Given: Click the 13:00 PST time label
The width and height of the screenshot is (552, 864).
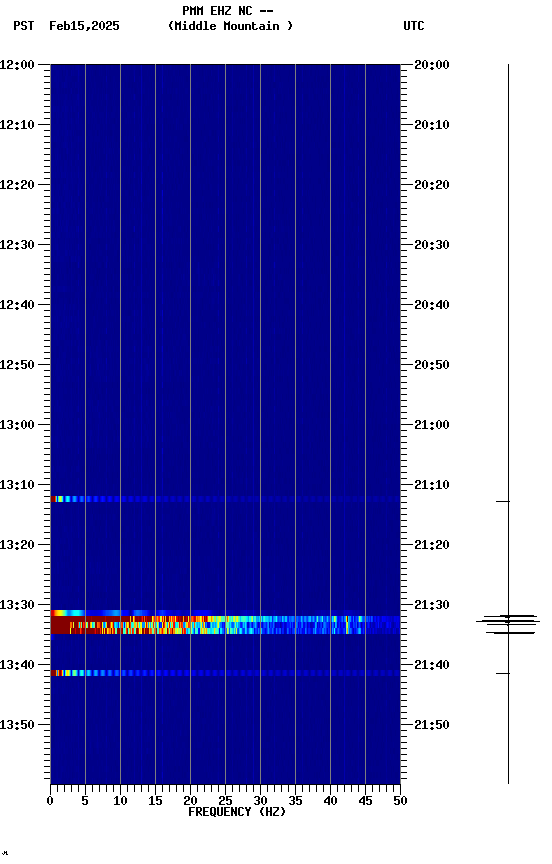Looking at the screenshot, I should coord(17,425).
